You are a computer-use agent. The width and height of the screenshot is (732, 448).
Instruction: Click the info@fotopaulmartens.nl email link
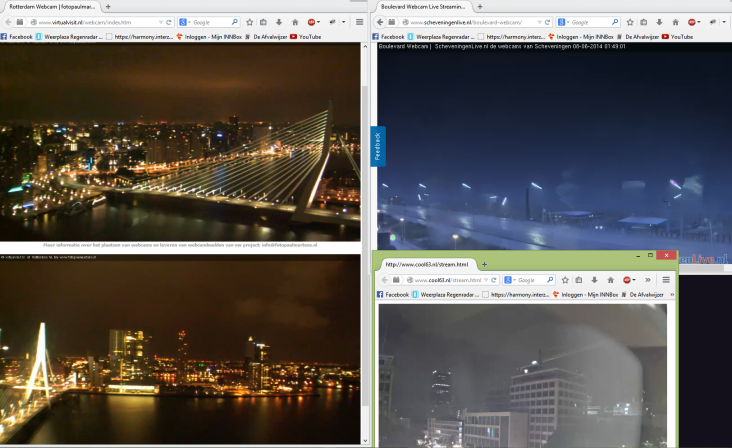click(x=289, y=245)
